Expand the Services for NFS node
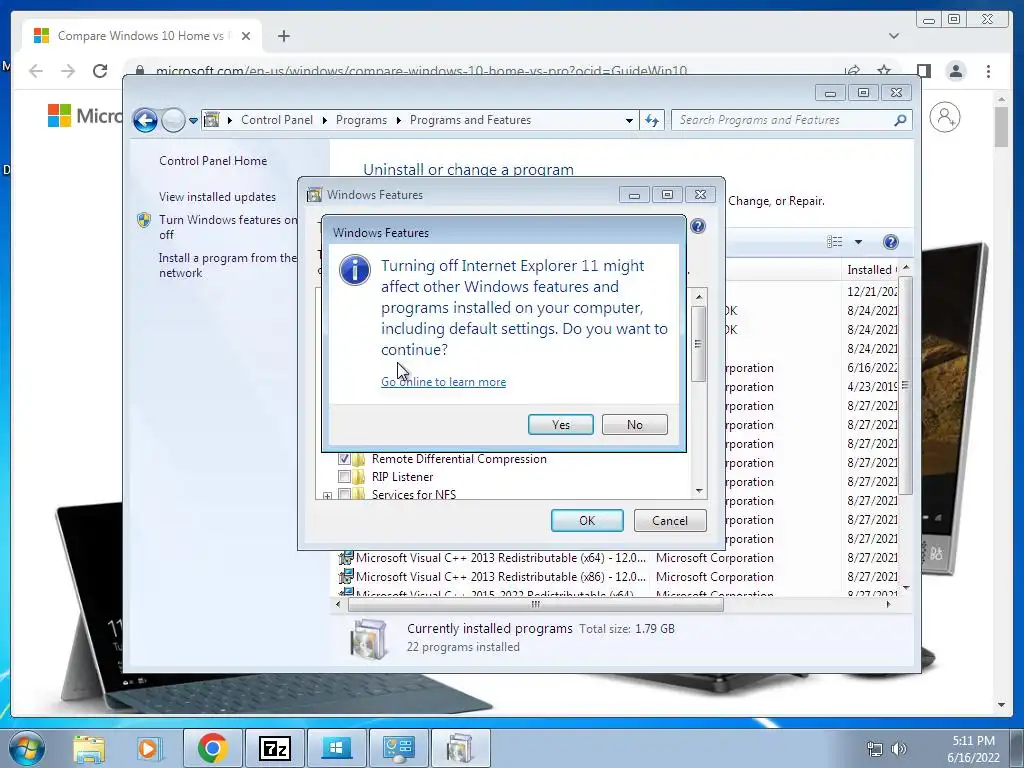The image size is (1024, 768). [x=327, y=496]
